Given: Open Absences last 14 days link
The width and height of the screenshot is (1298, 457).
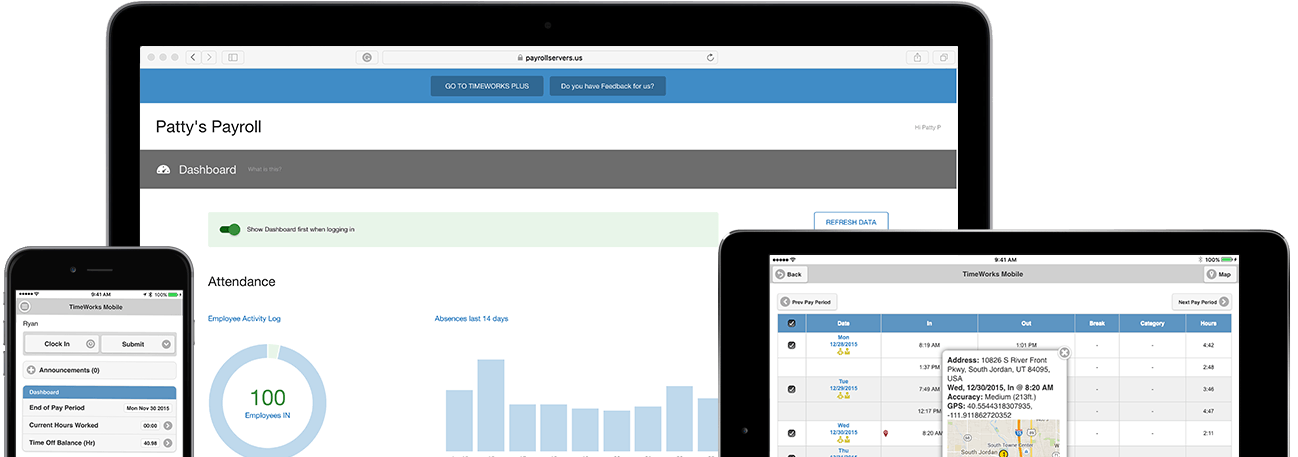Looking at the screenshot, I should (471, 318).
